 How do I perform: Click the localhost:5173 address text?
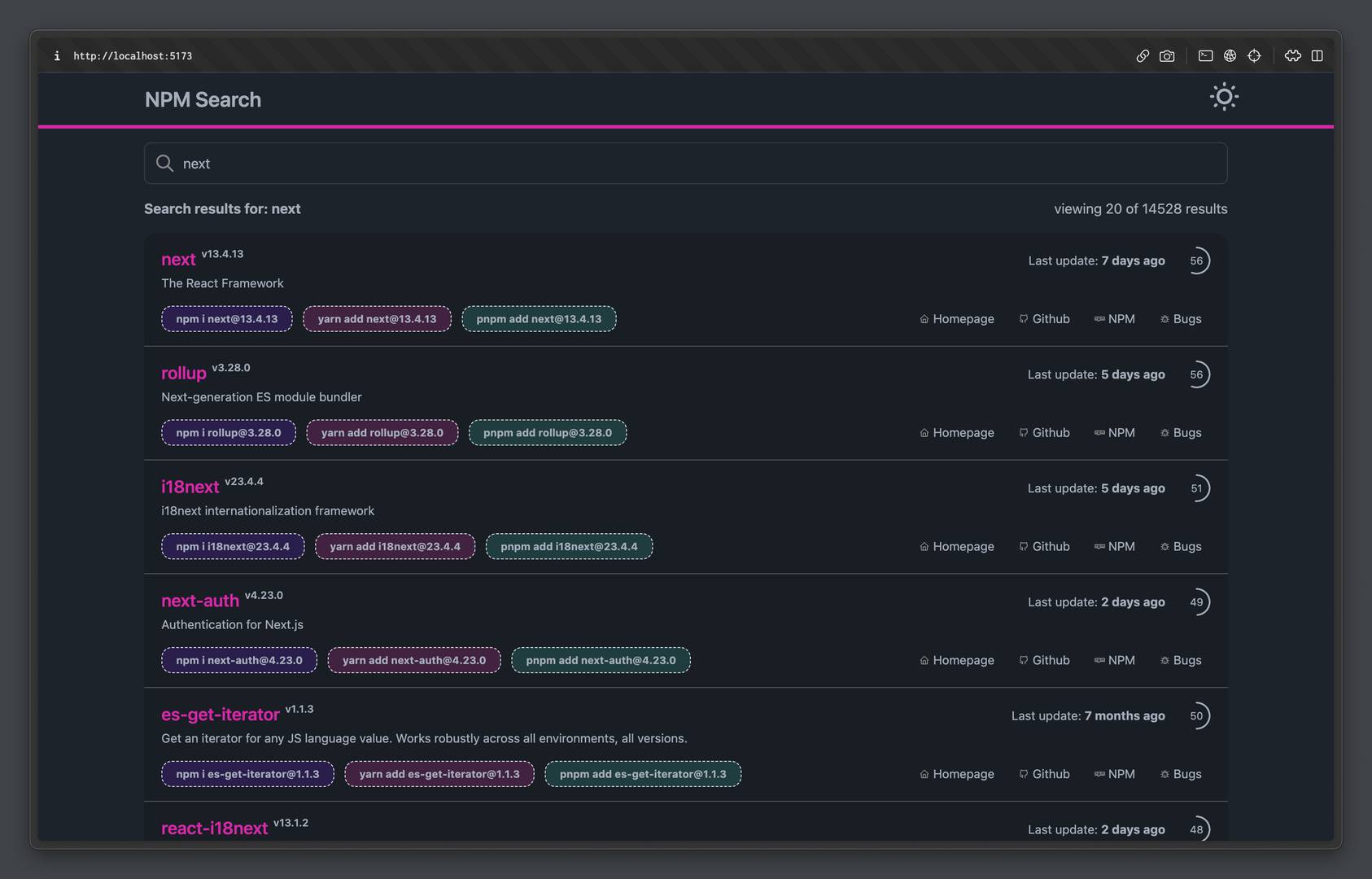point(133,56)
